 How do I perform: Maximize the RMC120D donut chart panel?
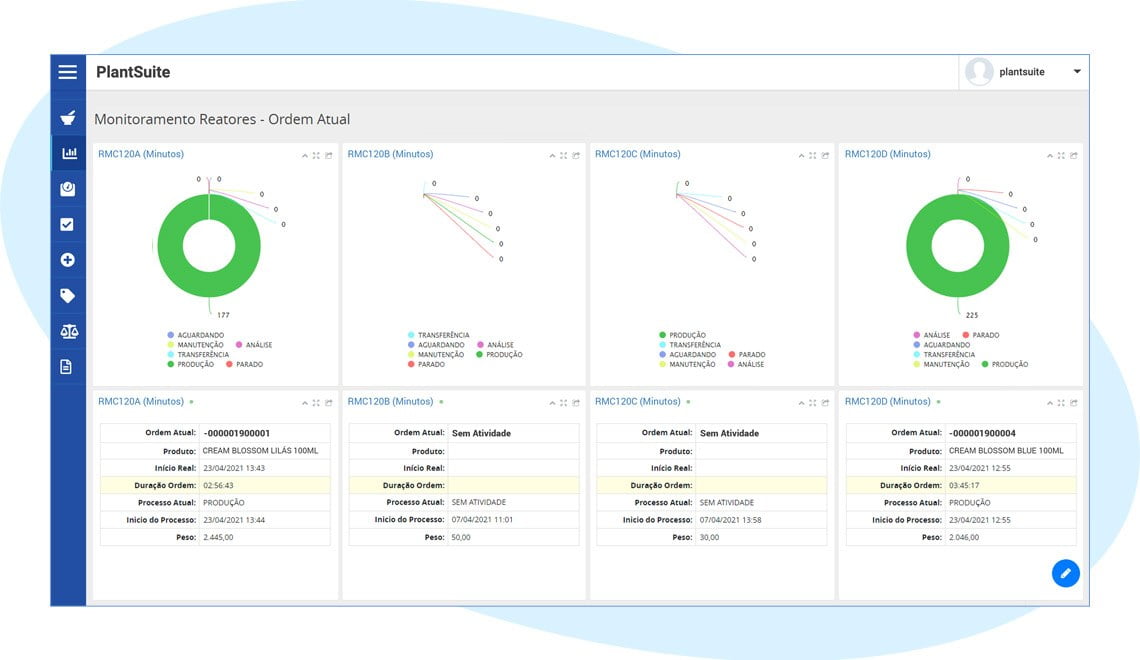coord(1061,156)
